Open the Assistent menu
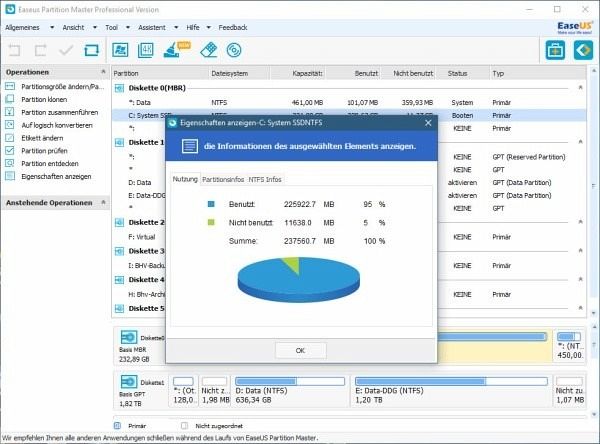Image resolution: width=600 pixels, height=444 pixels. coord(154,27)
